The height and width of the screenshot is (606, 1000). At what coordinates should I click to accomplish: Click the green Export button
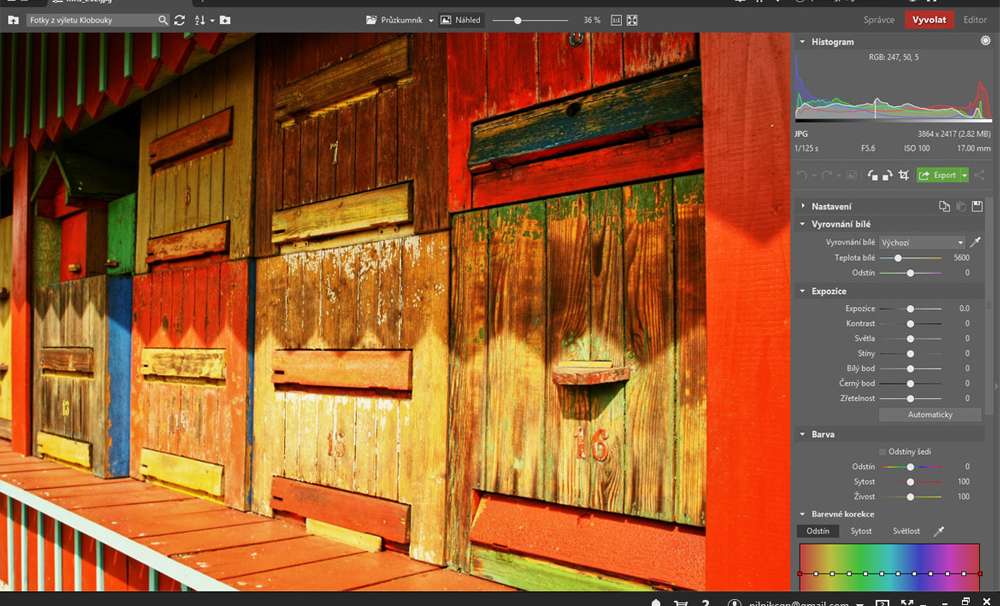click(938, 175)
